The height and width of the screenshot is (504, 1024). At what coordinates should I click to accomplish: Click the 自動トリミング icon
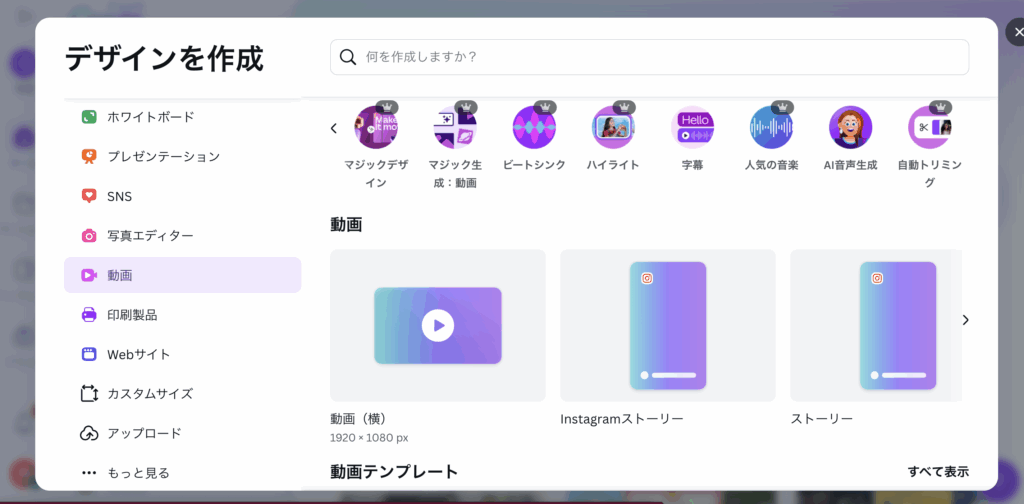[929, 128]
